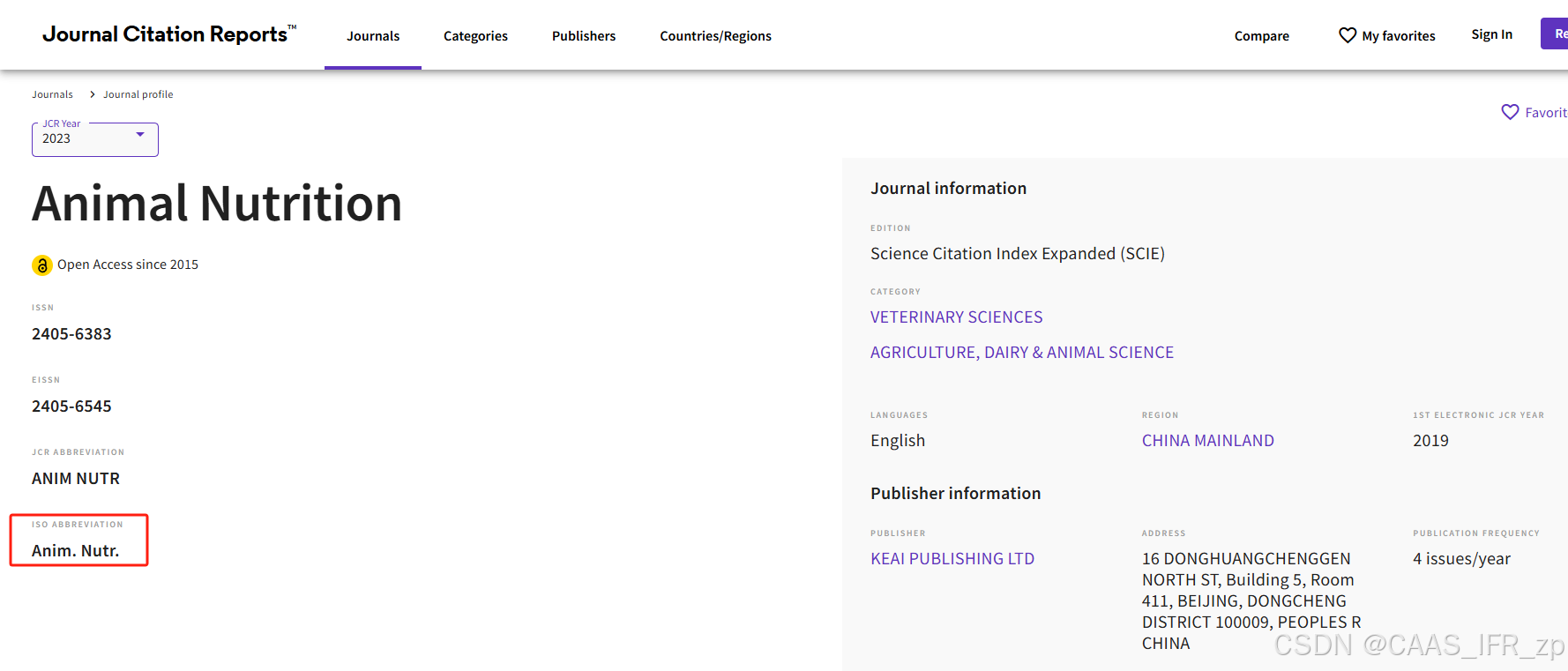Click Sign In
The width and height of the screenshot is (1568, 671).
pyautogui.click(x=1491, y=34)
